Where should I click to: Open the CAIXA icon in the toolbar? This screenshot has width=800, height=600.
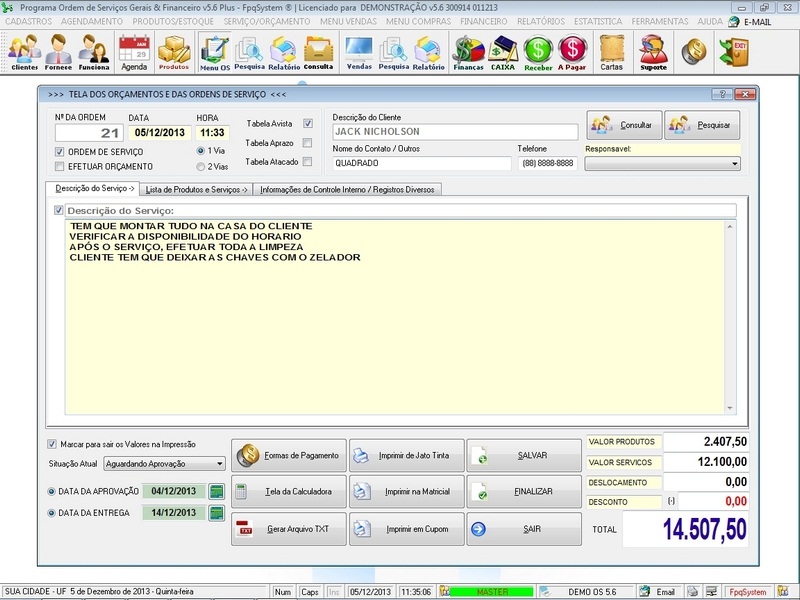[x=501, y=47]
